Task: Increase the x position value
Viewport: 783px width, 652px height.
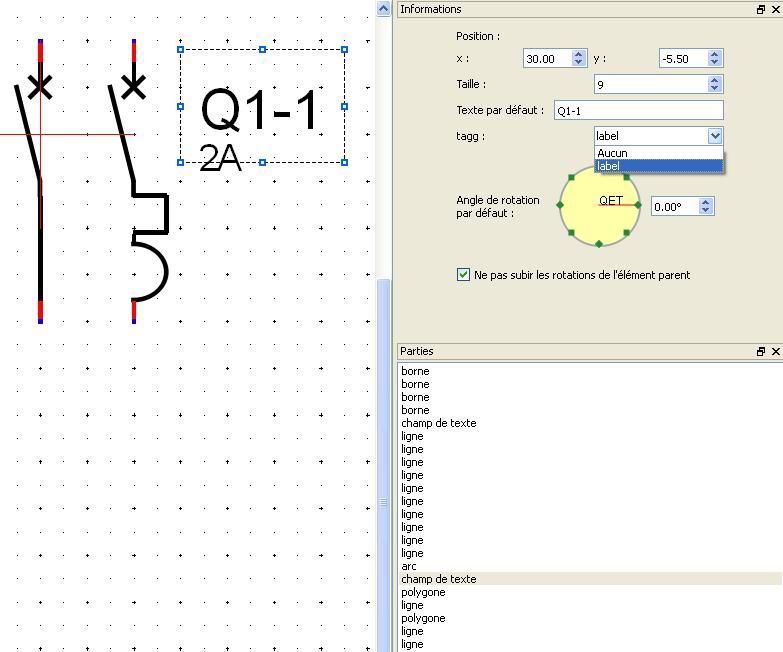Action: pos(578,55)
